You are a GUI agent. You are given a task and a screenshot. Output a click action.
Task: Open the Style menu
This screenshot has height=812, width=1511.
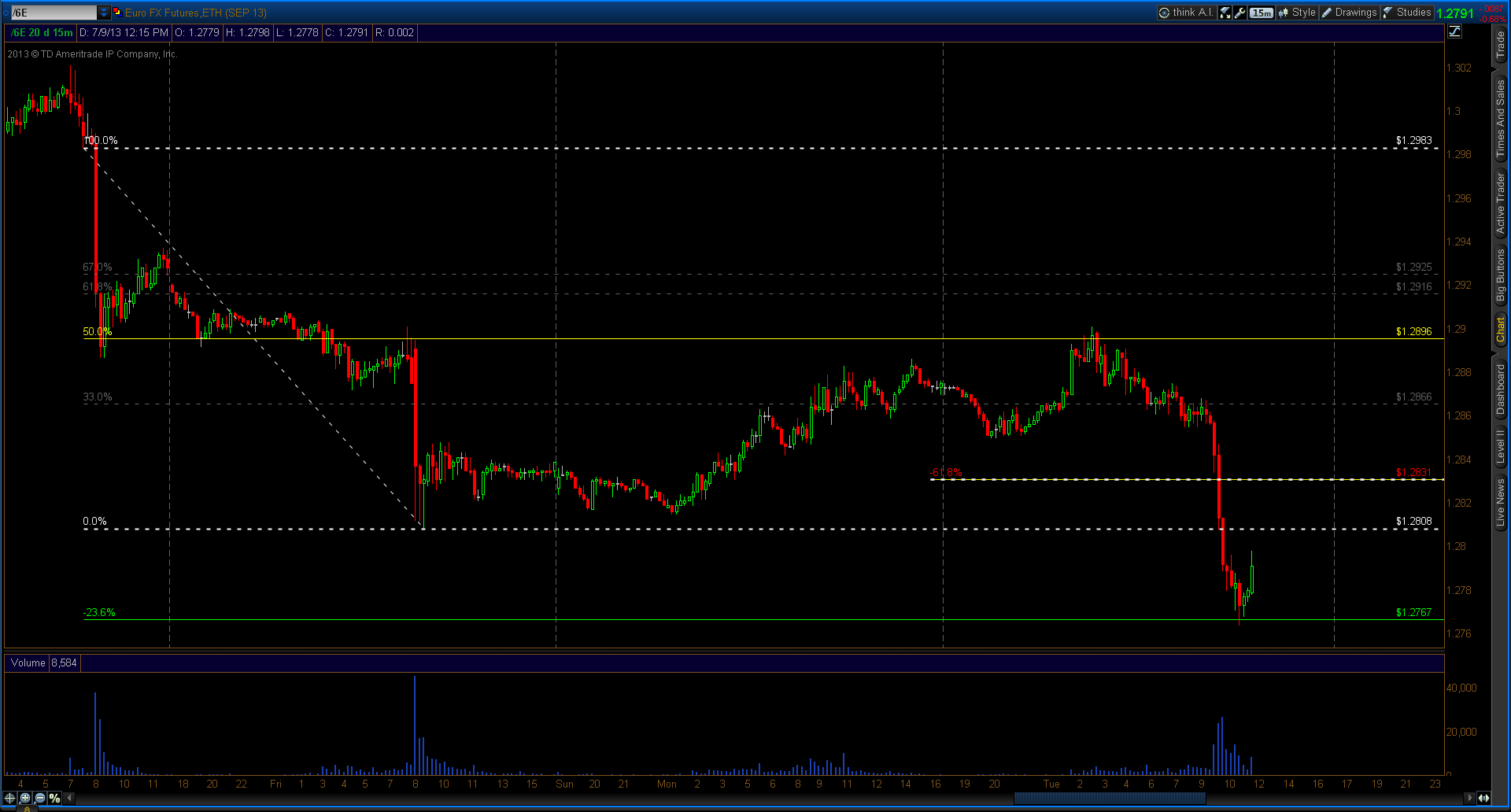pyautogui.click(x=1297, y=13)
